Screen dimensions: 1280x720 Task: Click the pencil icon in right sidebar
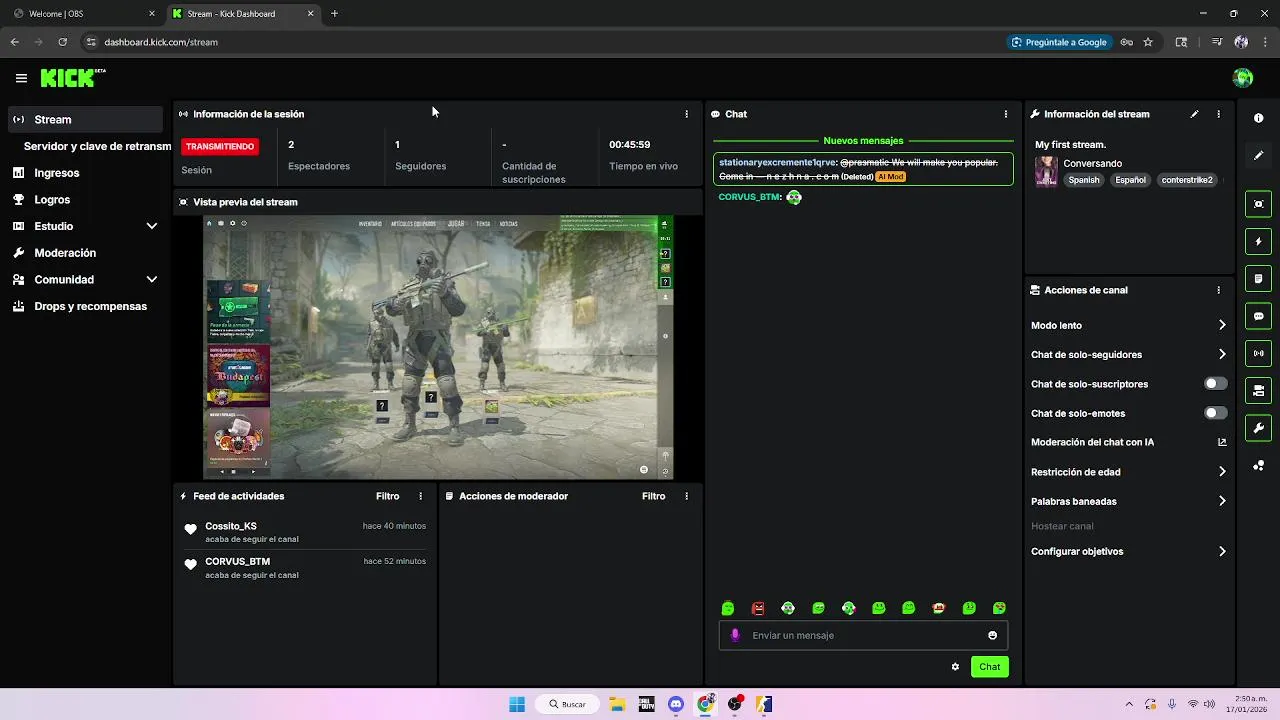1258,156
